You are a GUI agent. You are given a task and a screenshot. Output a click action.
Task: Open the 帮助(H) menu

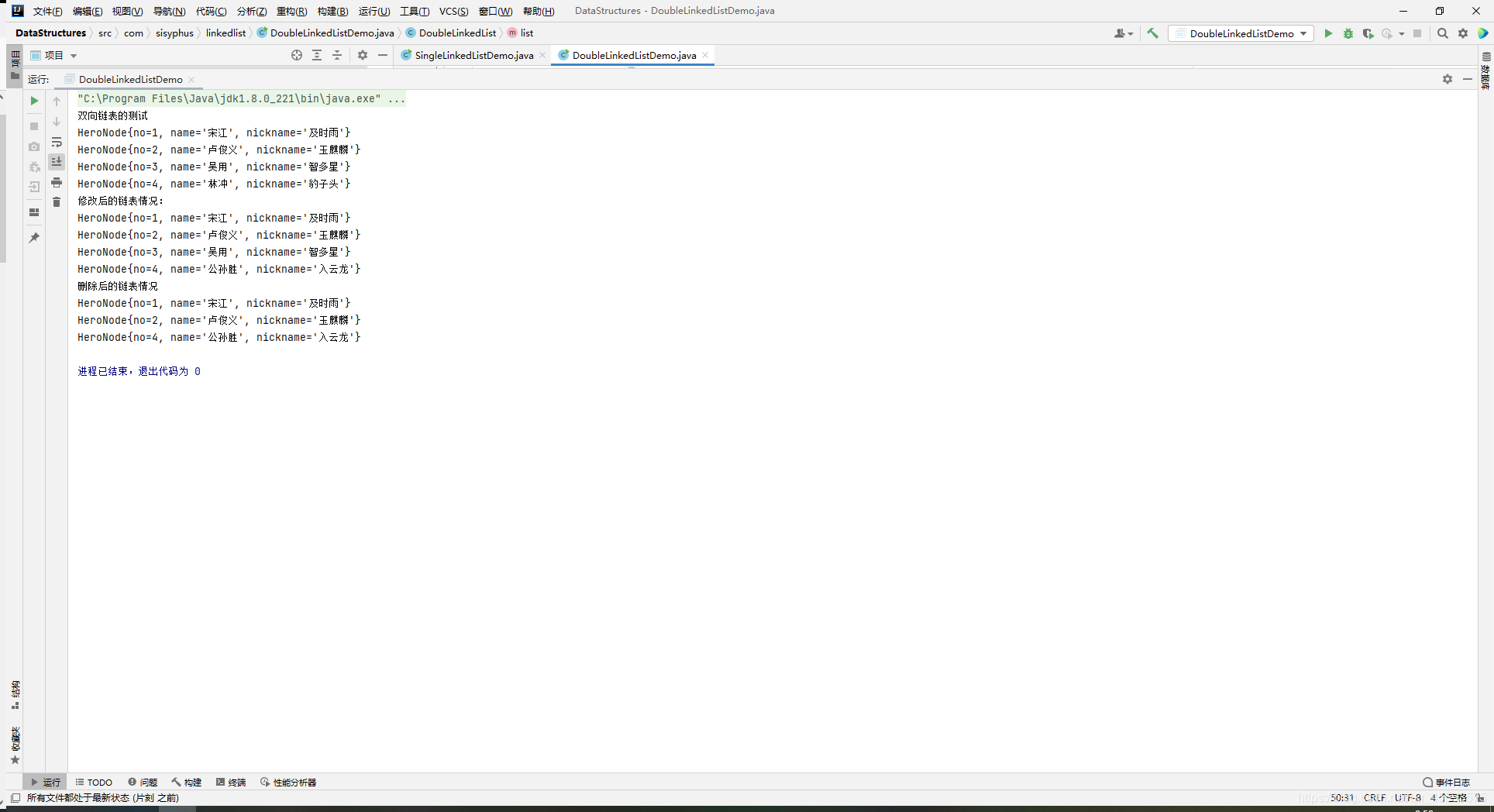[x=539, y=11]
